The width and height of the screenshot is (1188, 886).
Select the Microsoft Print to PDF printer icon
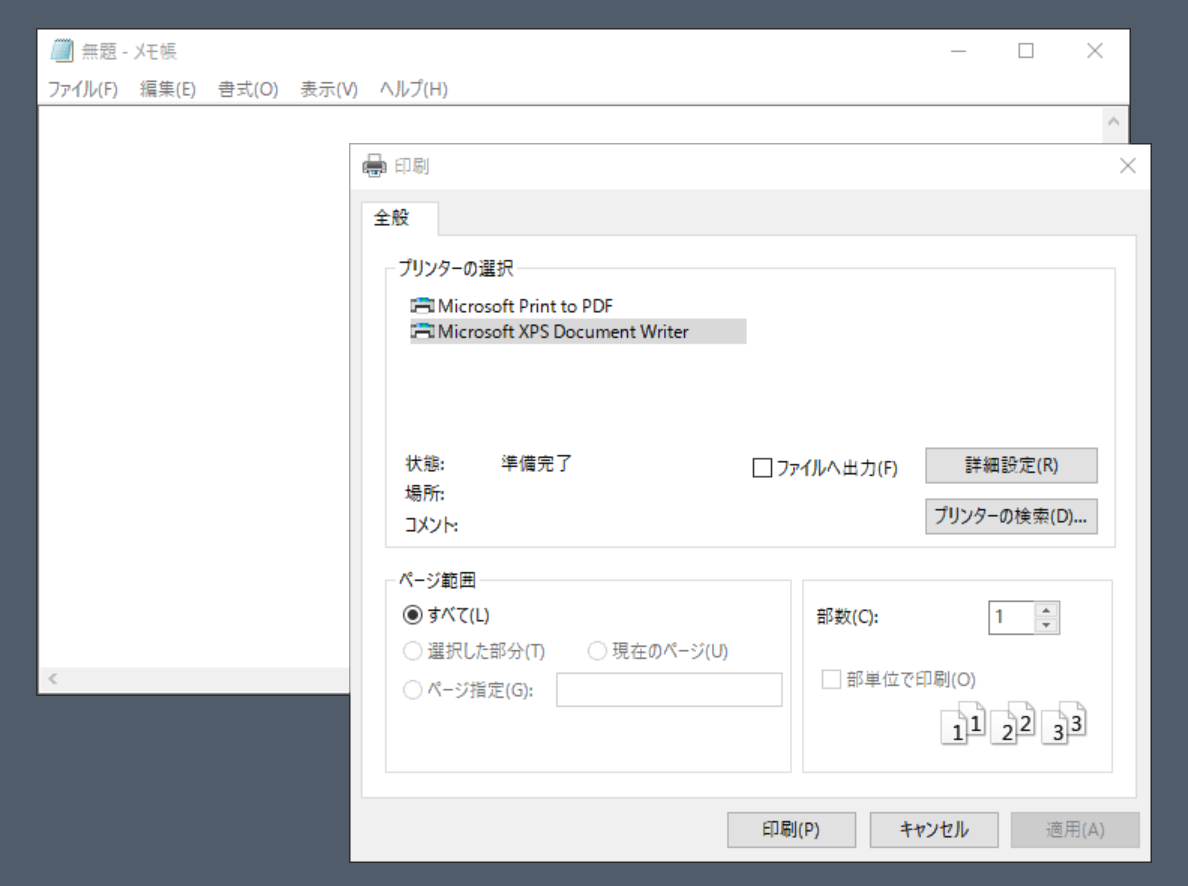(423, 306)
